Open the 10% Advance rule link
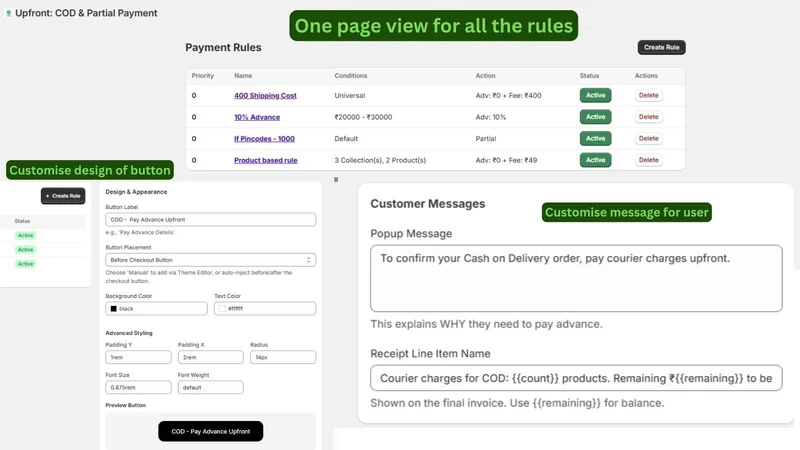 click(x=257, y=117)
